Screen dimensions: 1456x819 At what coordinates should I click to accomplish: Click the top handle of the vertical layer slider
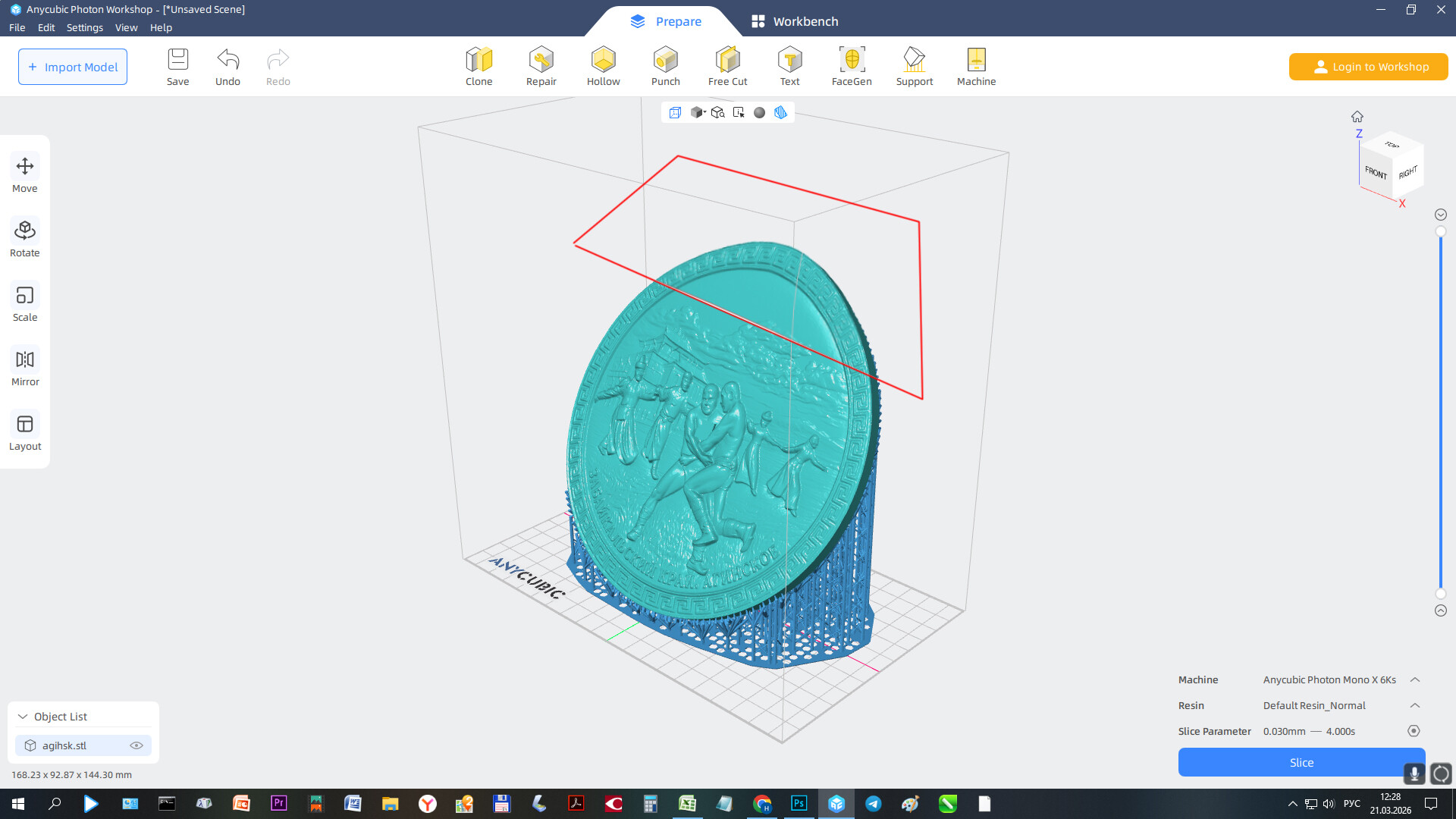[x=1440, y=231]
